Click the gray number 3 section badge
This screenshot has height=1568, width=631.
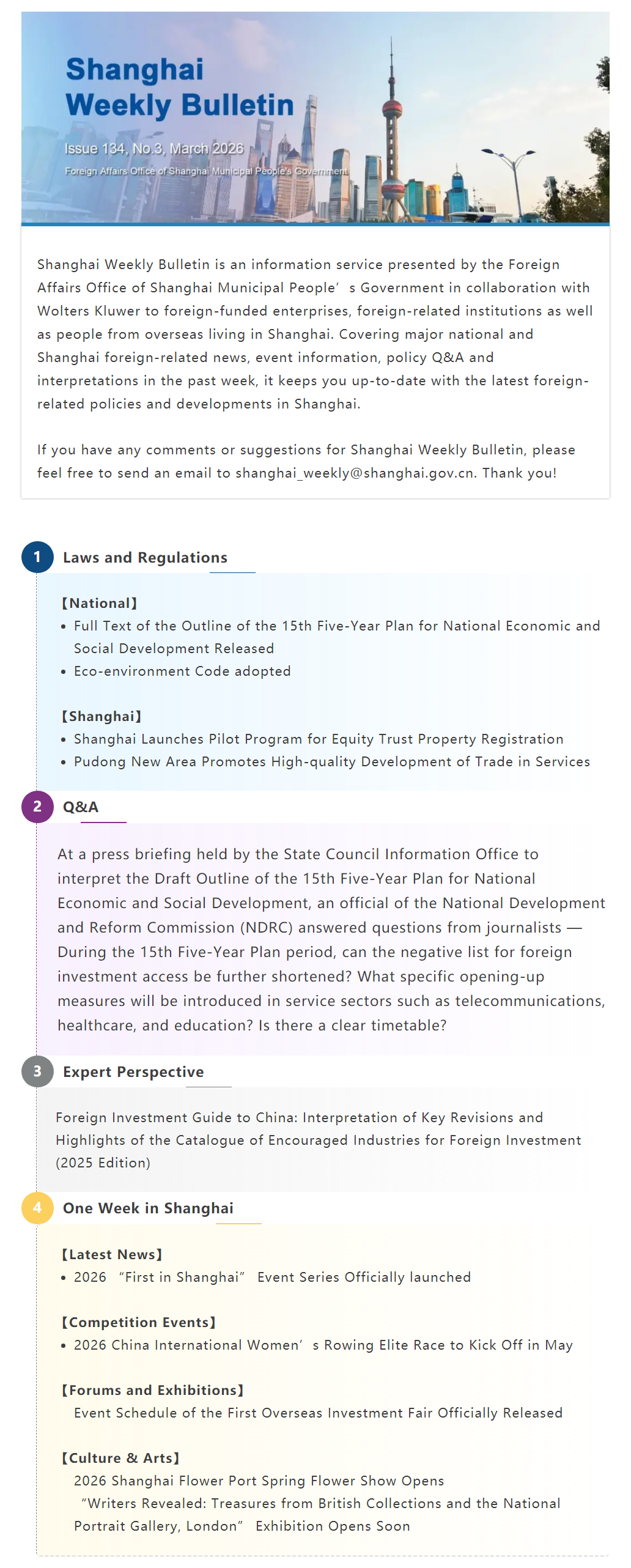pos(37,1071)
